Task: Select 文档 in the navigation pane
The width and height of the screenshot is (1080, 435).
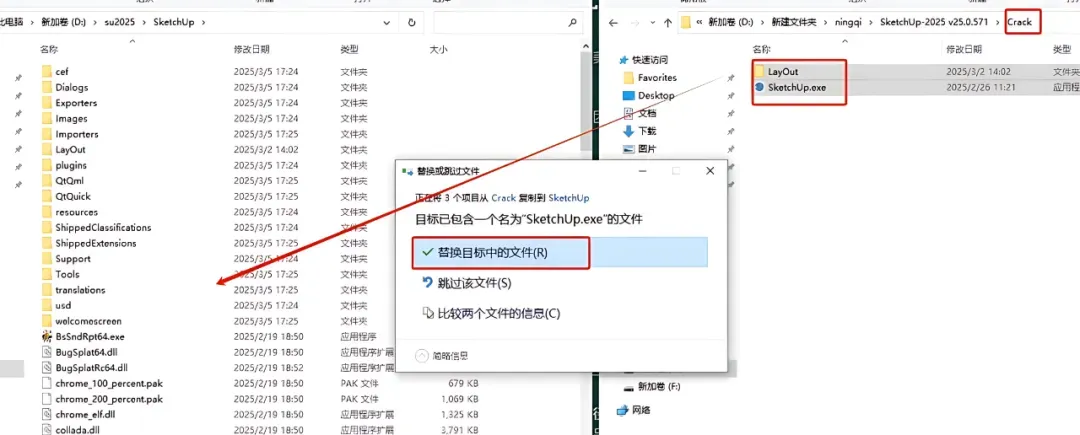Action: coord(647,113)
